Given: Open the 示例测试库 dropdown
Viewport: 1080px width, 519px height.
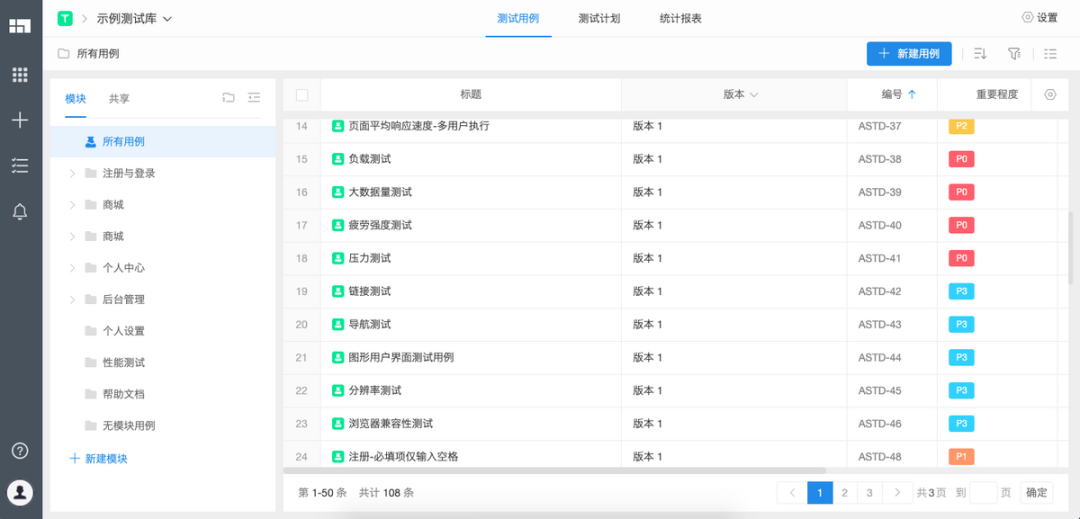Looking at the screenshot, I should (134, 19).
